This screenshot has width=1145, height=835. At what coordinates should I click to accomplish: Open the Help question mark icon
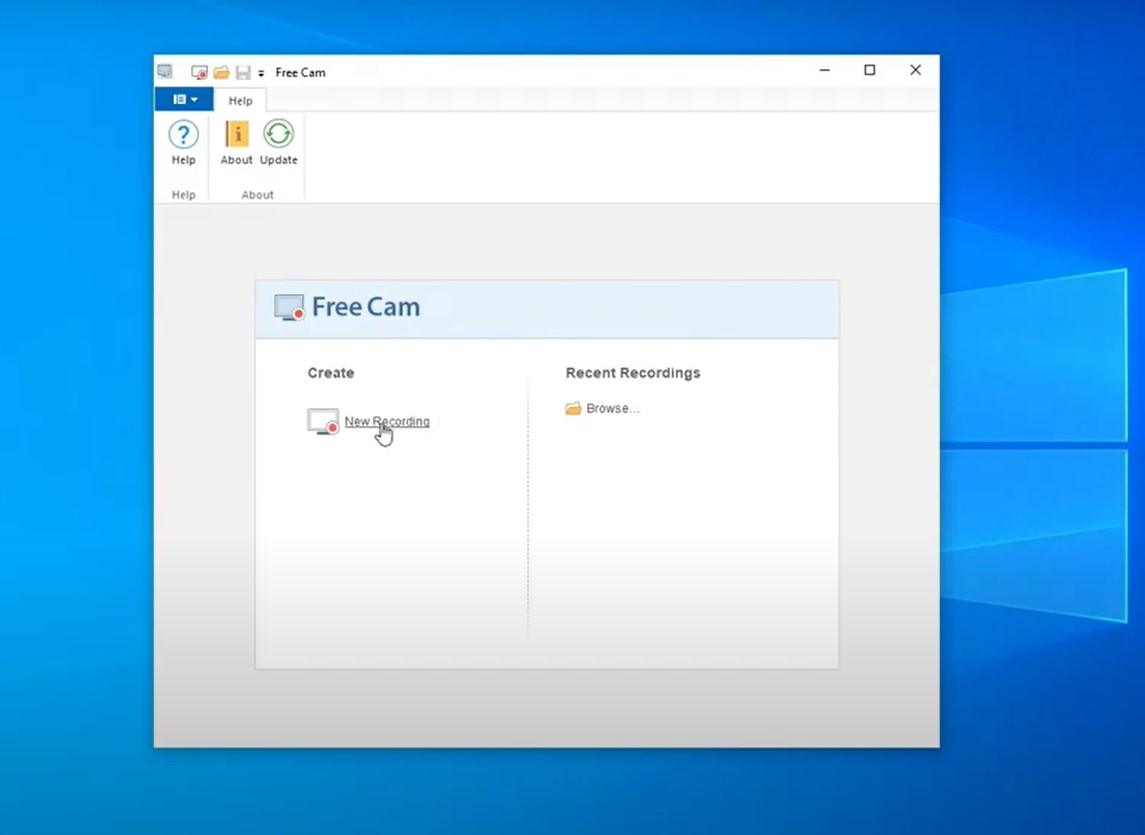click(182, 134)
